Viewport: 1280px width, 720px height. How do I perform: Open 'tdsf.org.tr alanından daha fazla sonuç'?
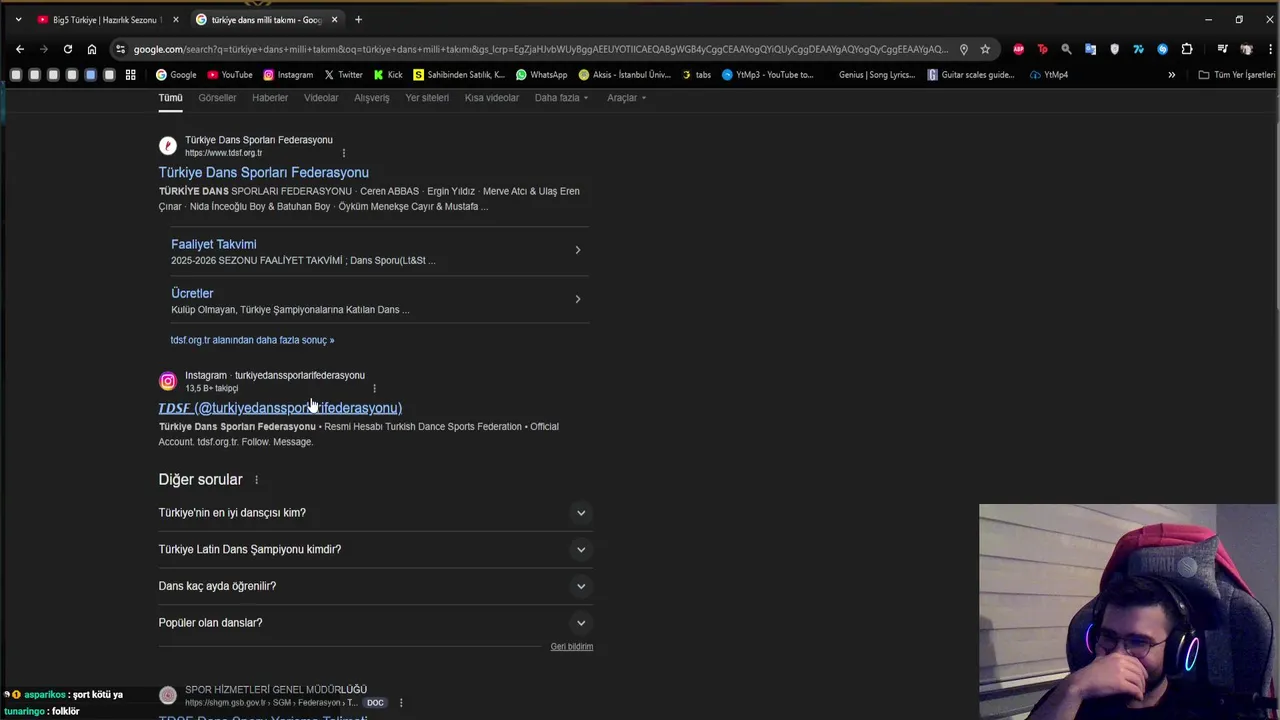tap(252, 340)
